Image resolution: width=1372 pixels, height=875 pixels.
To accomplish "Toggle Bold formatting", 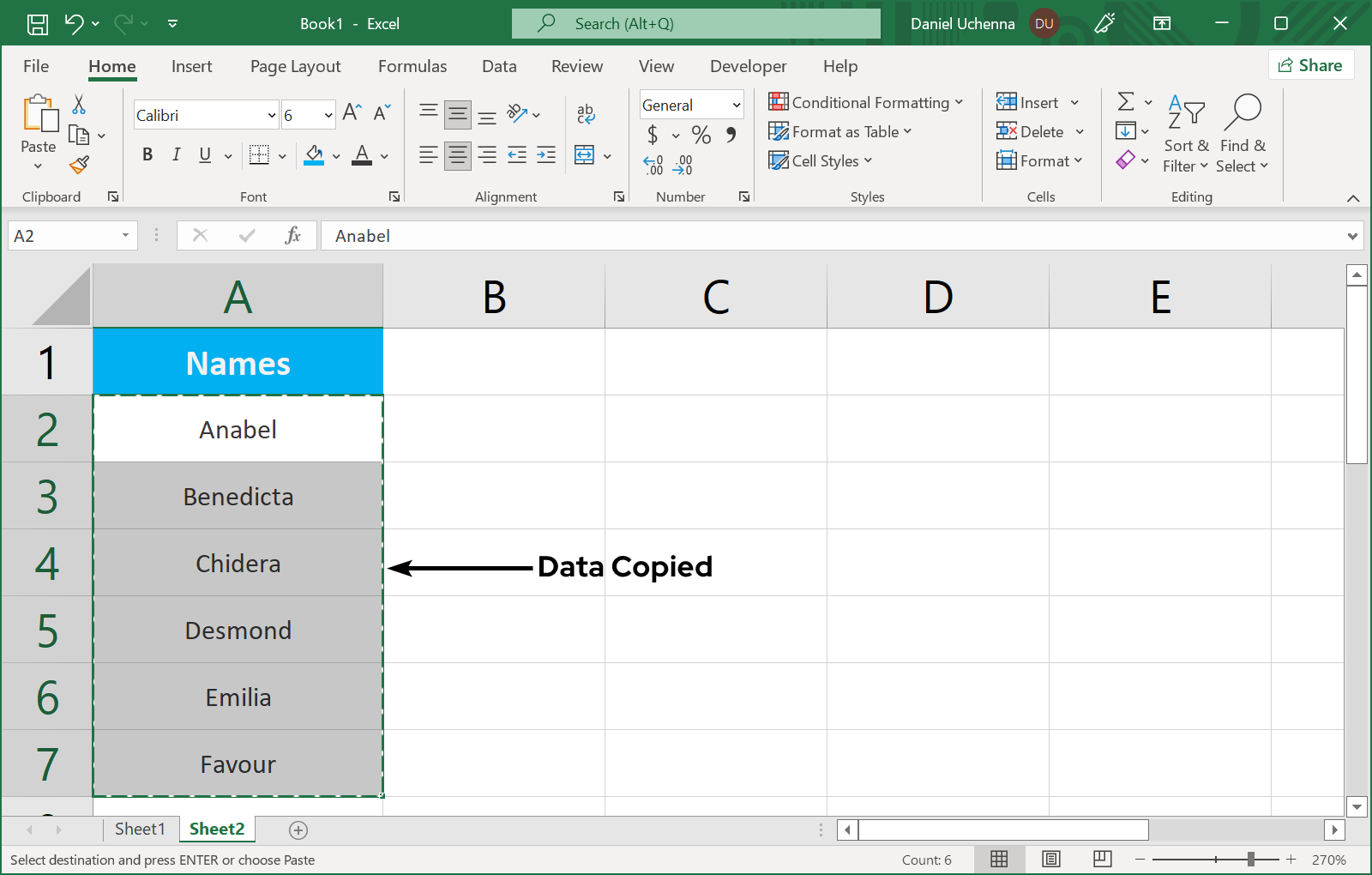I will point(147,154).
